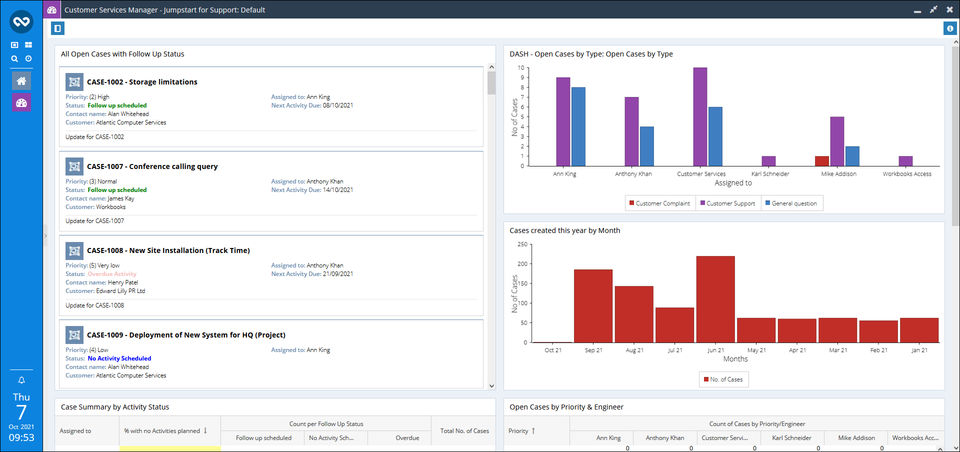Click the CASE-1002 case icon
Screen dimensions: 960x452
coord(74,81)
